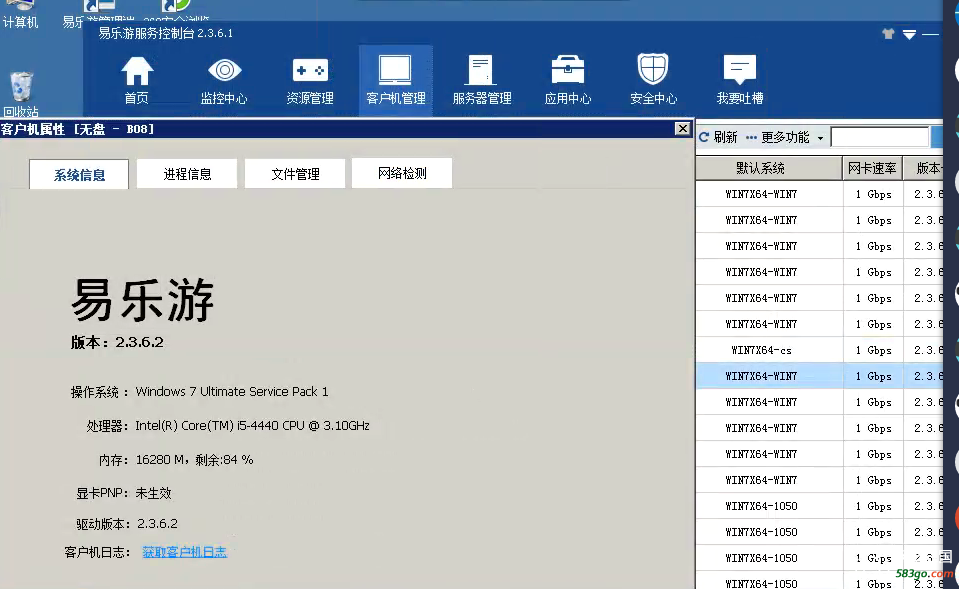The width and height of the screenshot is (959, 589).
Task: Click the 显卡PNP 未生效 value
Action: [x=153, y=493]
